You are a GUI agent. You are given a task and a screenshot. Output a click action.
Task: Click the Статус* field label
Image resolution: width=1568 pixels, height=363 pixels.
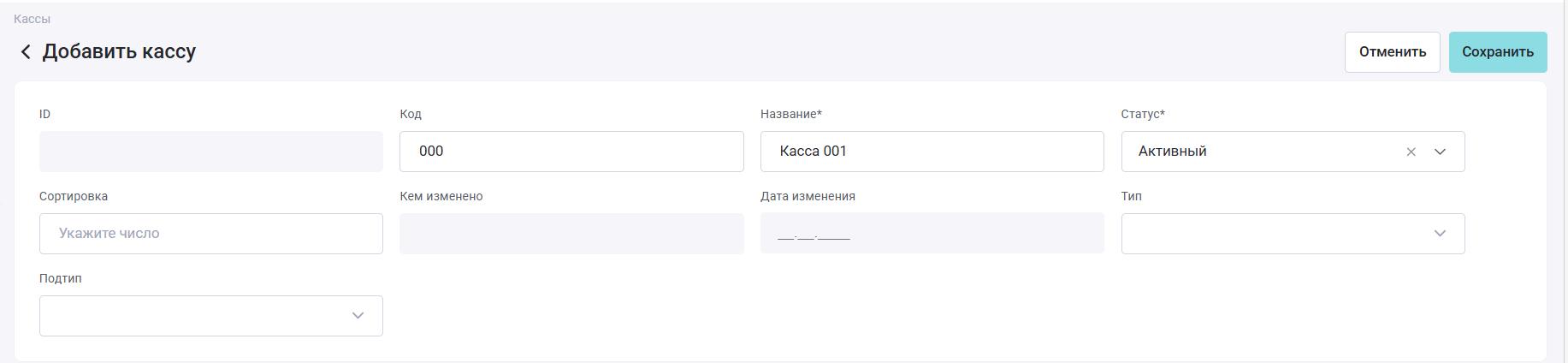[1142, 114]
